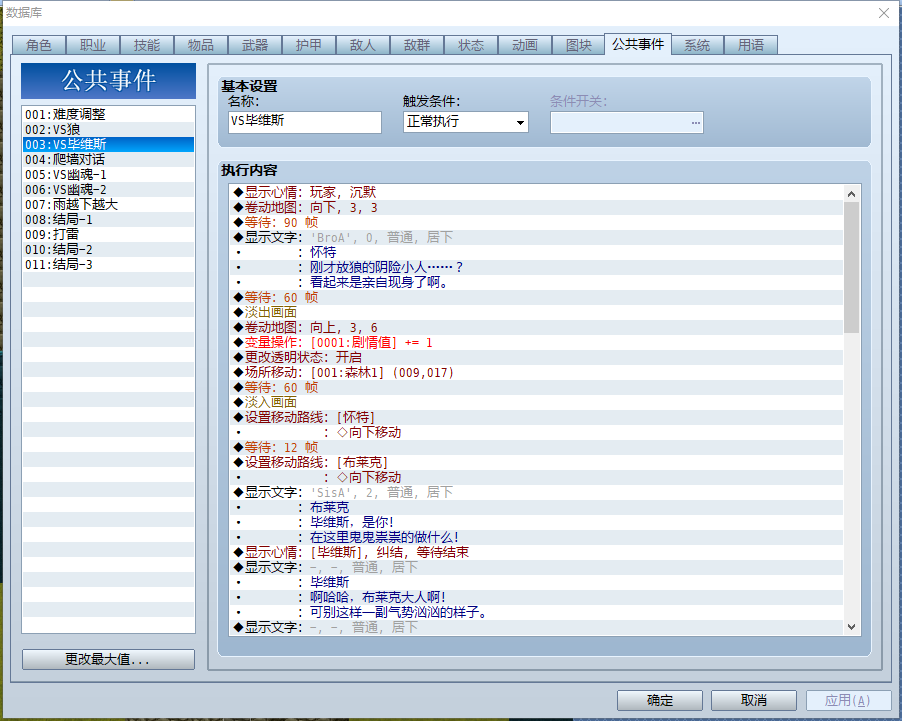Select the line 在这里鬼鬼祟祟的做什么！

pos(536,537)
